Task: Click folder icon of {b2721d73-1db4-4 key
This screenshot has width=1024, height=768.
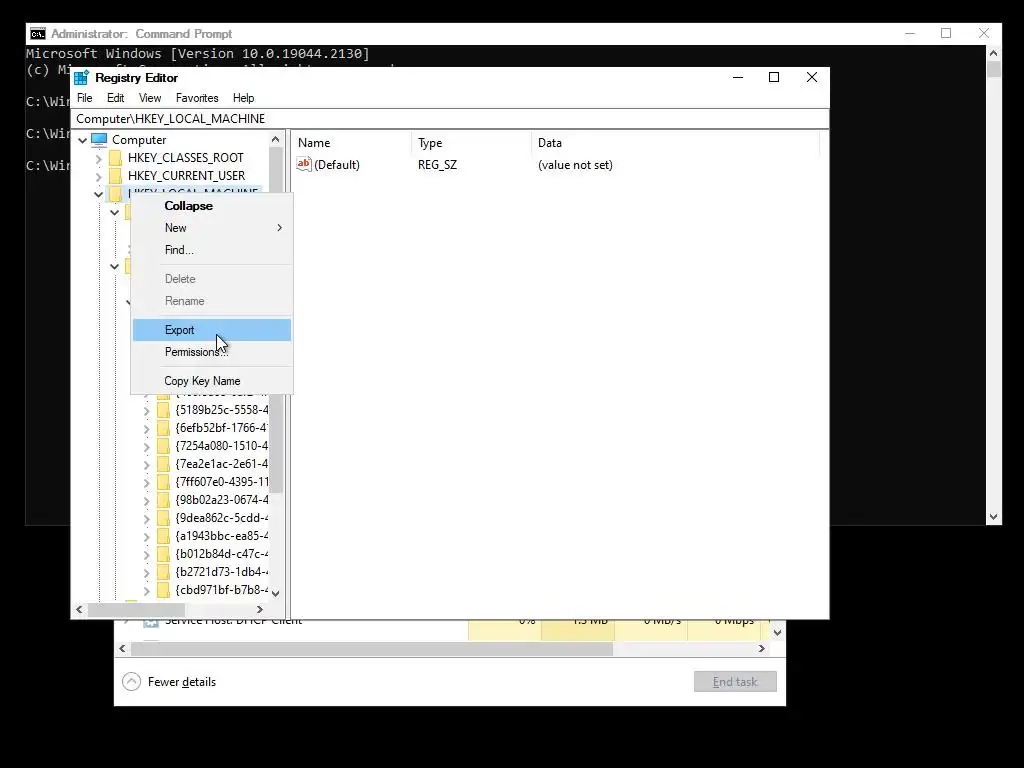Action: click(x=163, y=572)
